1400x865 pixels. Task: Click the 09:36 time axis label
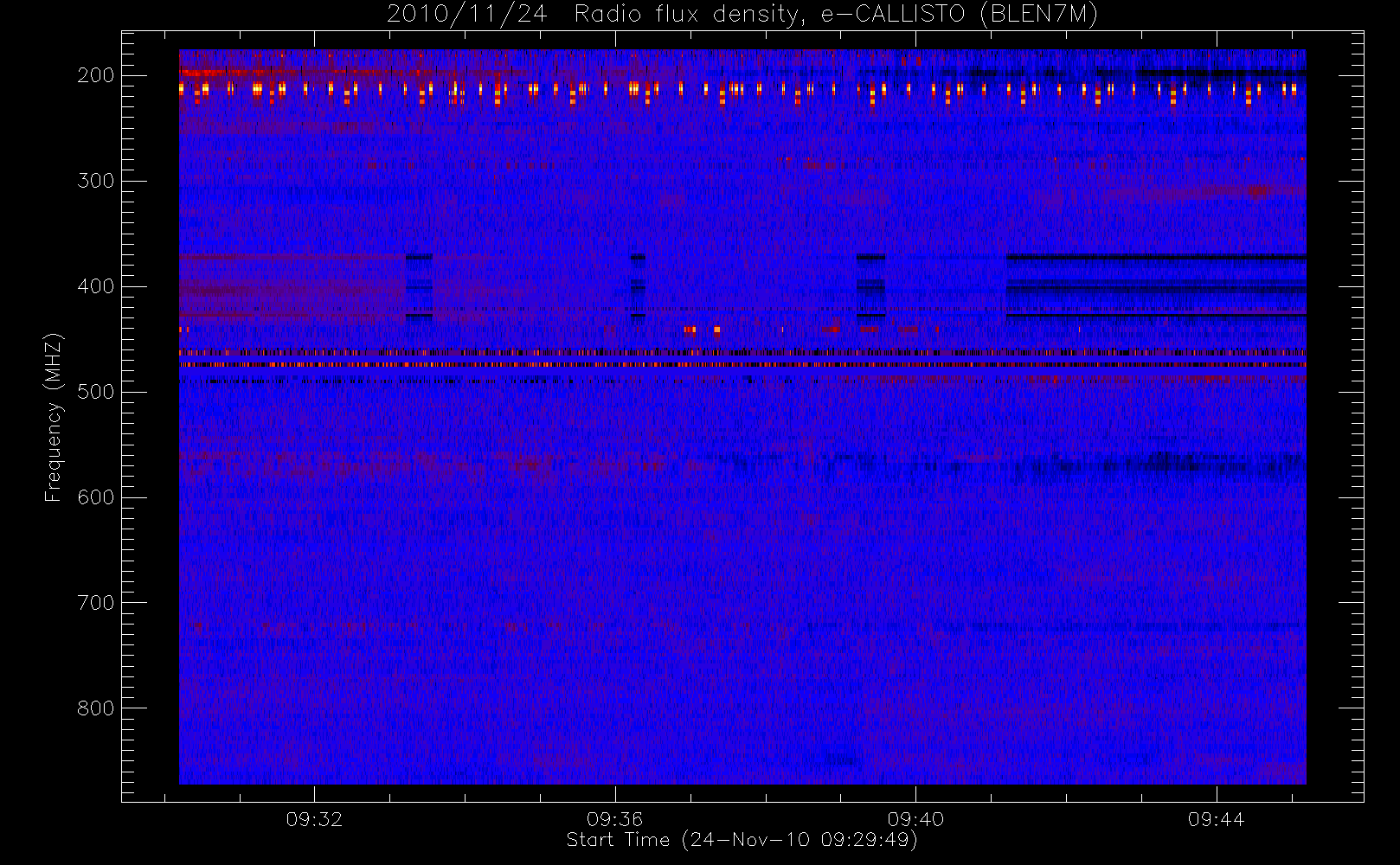coord(614,819)
